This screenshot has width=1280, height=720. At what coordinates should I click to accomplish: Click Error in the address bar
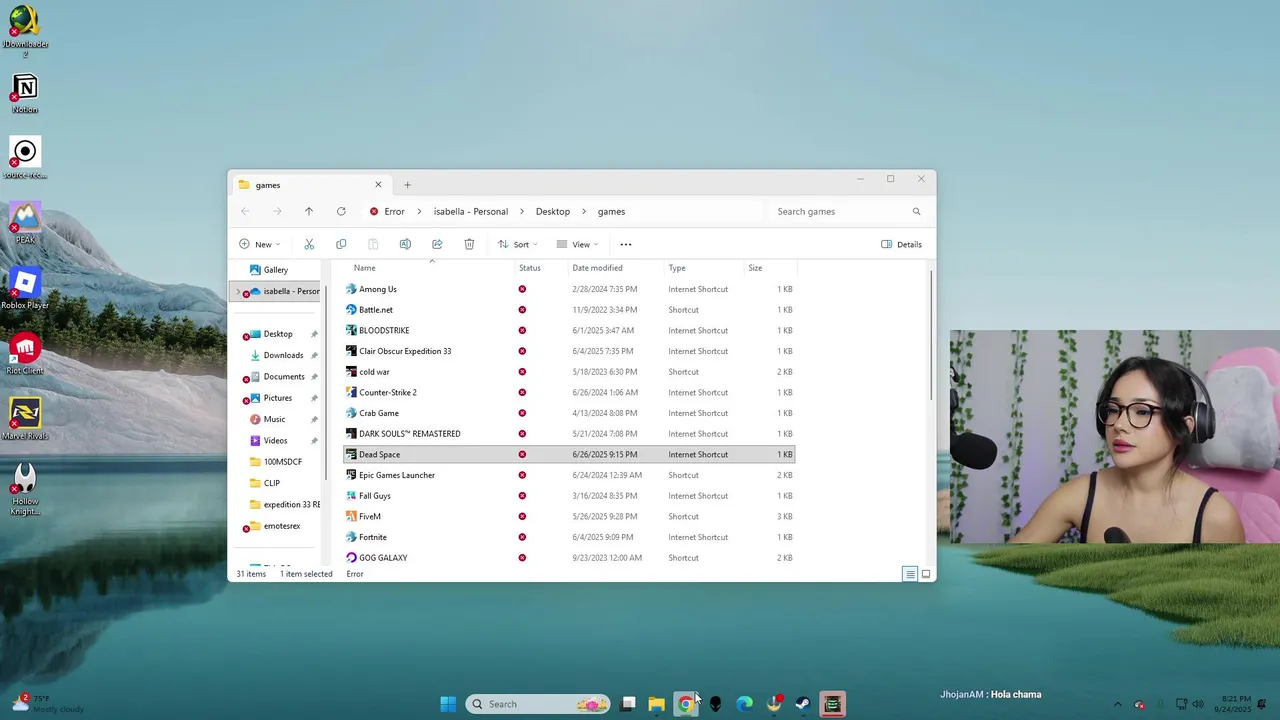[394, 211]
